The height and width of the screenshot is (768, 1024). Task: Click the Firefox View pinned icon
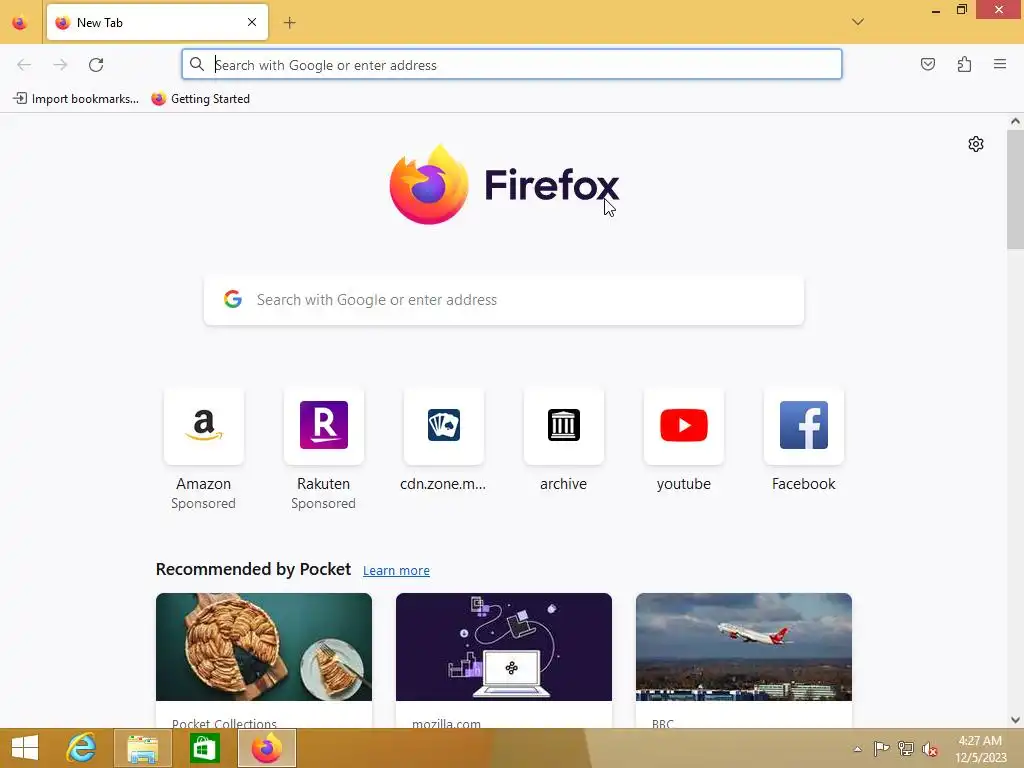pyautogui.click(x=20, y=23)
